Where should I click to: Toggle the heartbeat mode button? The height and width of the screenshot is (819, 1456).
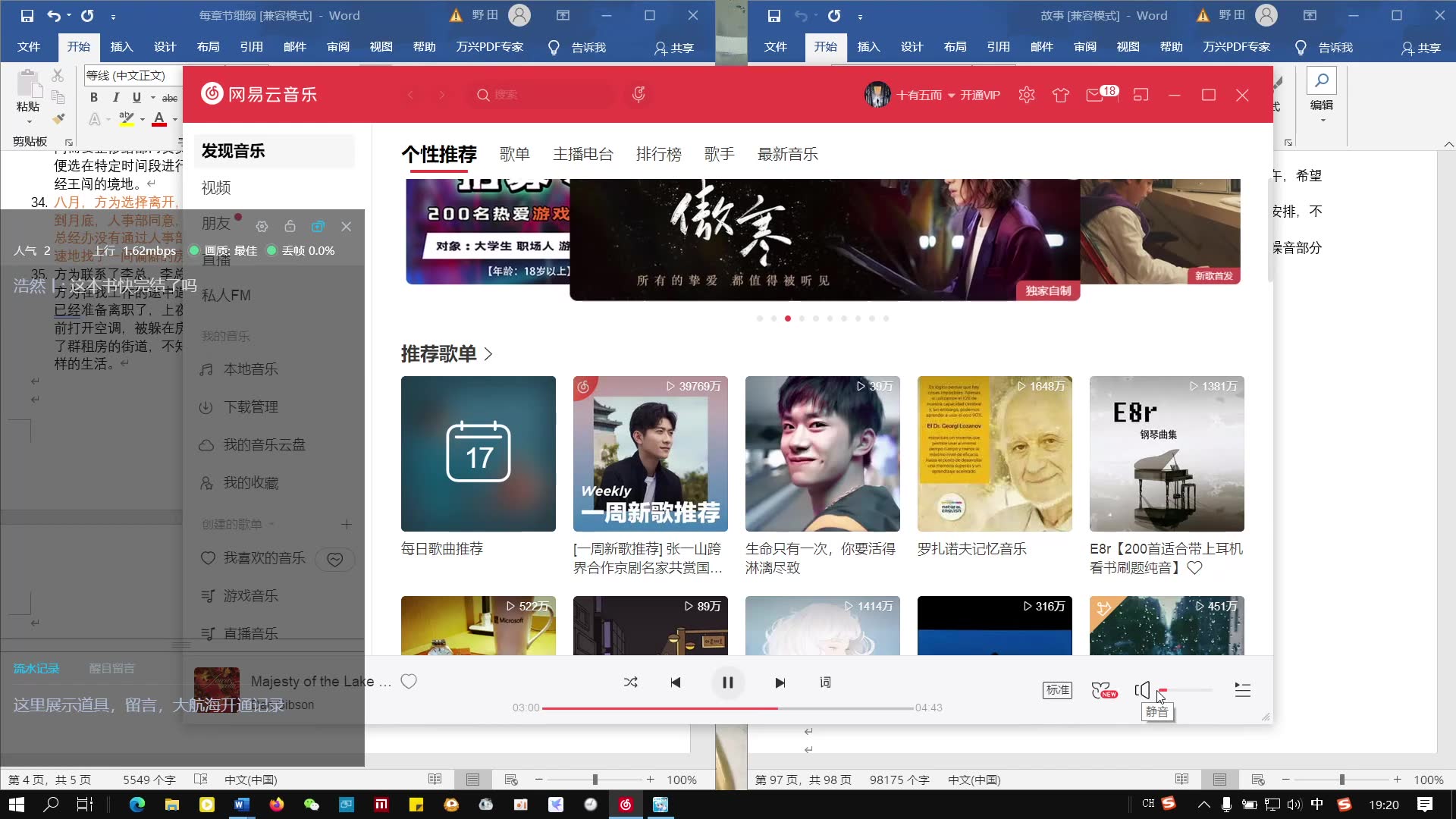click(334, 559)
